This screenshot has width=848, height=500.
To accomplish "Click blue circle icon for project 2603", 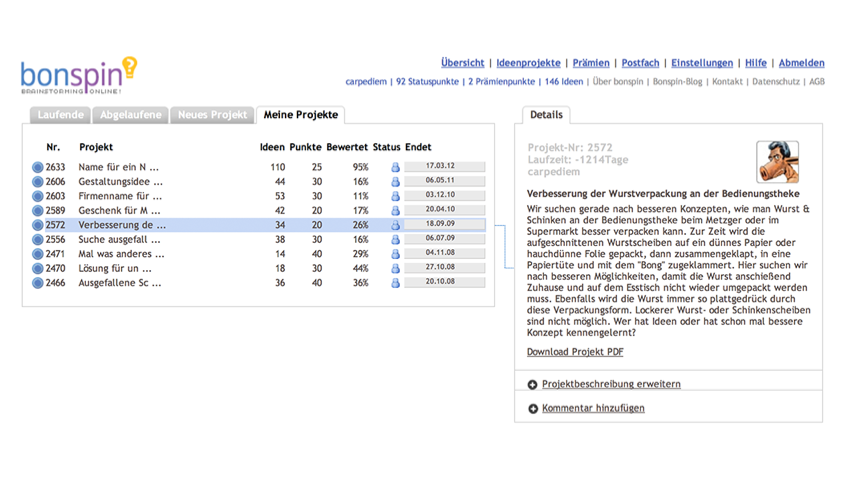I will pos(38,197).
